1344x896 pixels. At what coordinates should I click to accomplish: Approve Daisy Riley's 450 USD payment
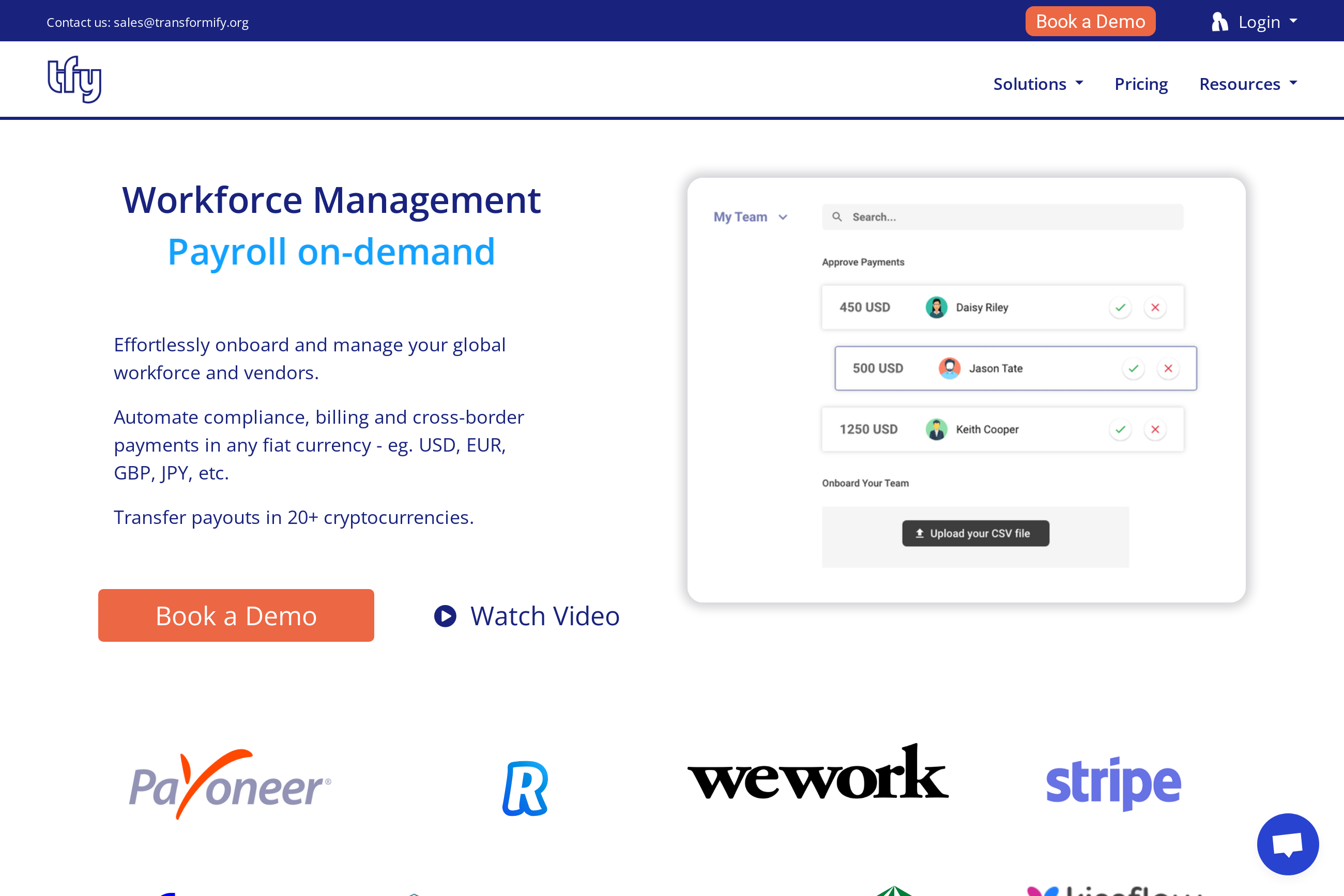pyautogui.click(x=1120, y=307)
